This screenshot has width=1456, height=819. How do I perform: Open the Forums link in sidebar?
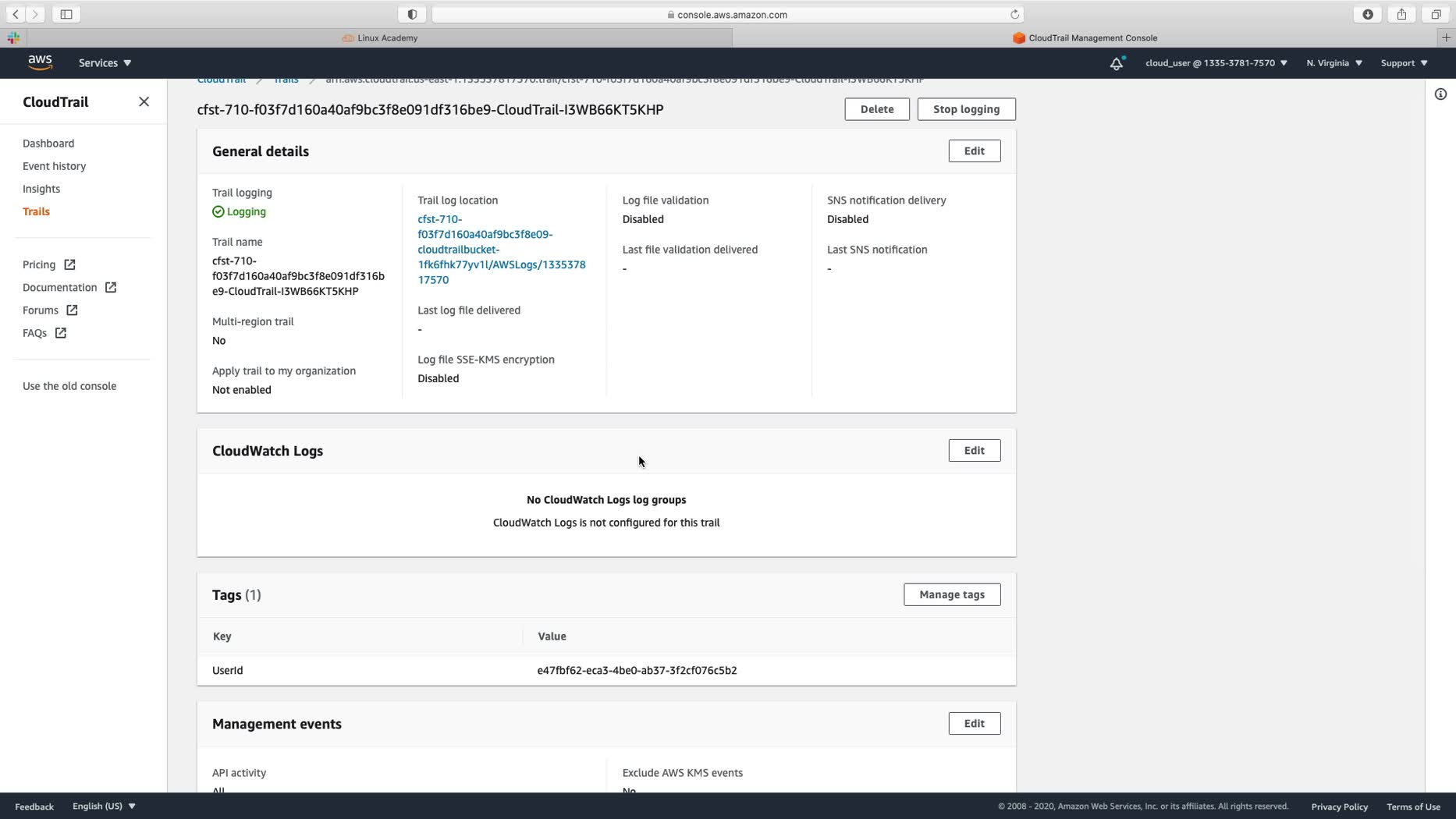(41, 310)
